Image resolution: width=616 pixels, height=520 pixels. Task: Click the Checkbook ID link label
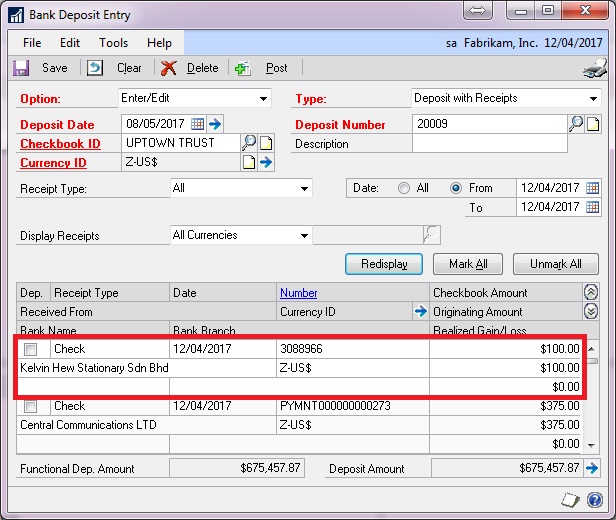click(60, 144)
